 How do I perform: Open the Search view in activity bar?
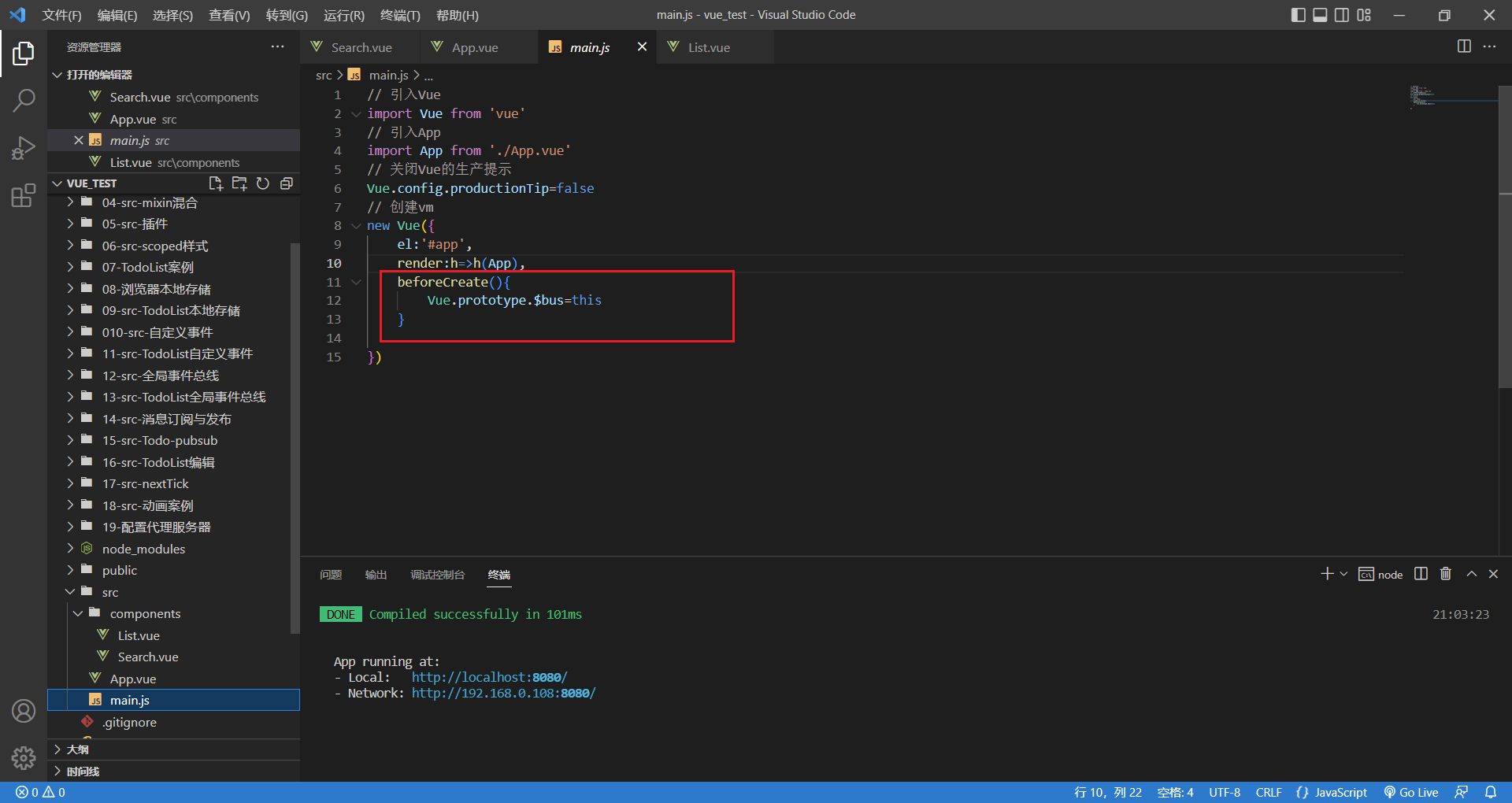tap(24, 100)
